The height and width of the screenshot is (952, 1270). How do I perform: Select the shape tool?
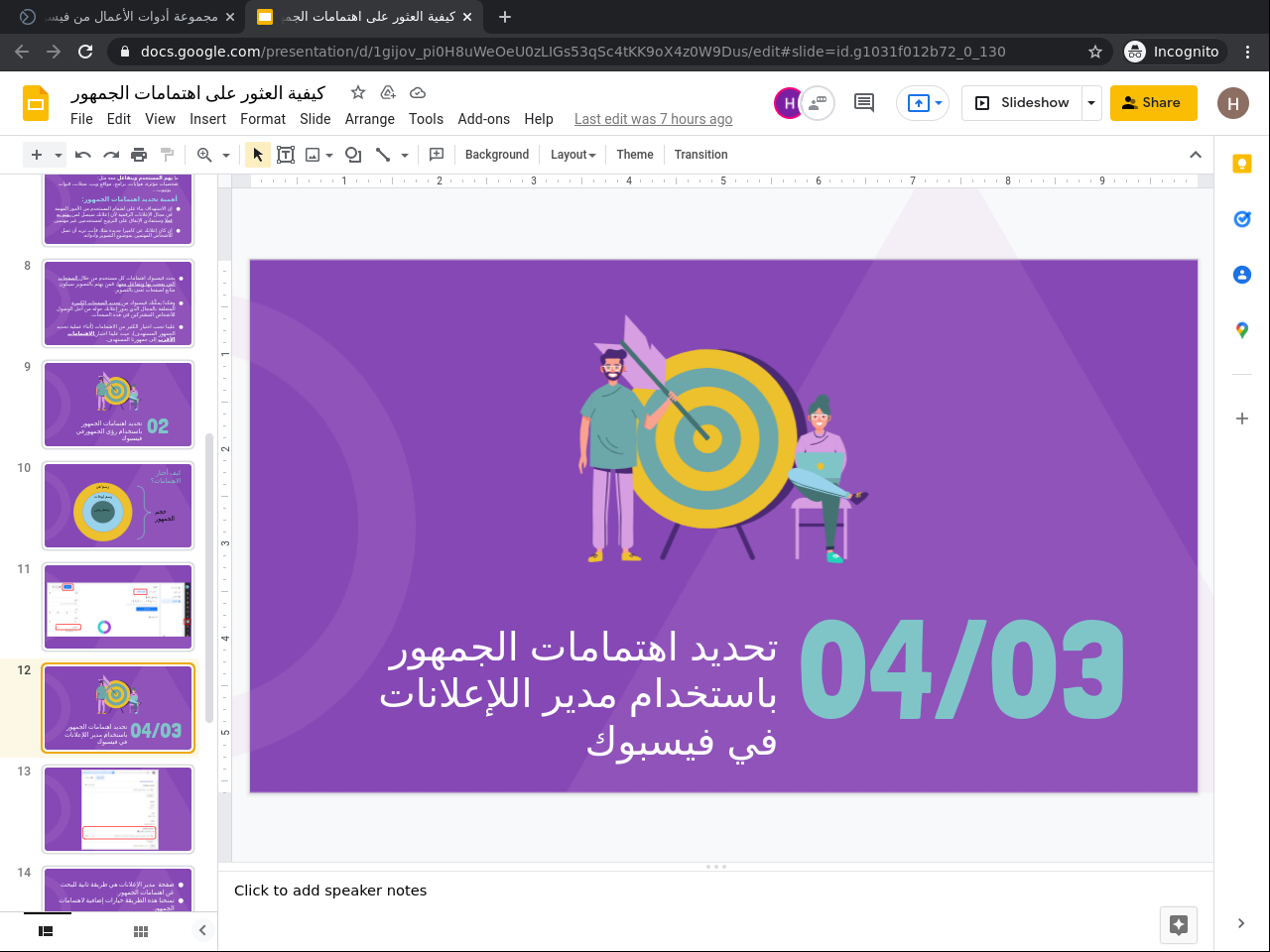coord(353,155)
